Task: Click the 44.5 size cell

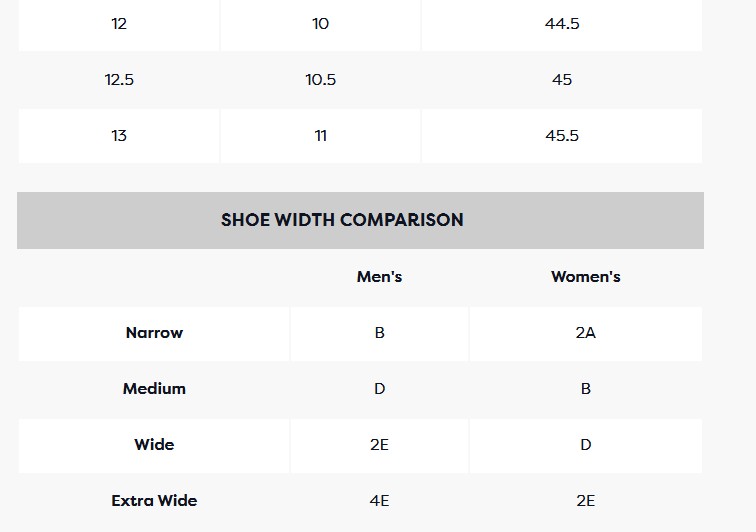Action: click(562, 24)
